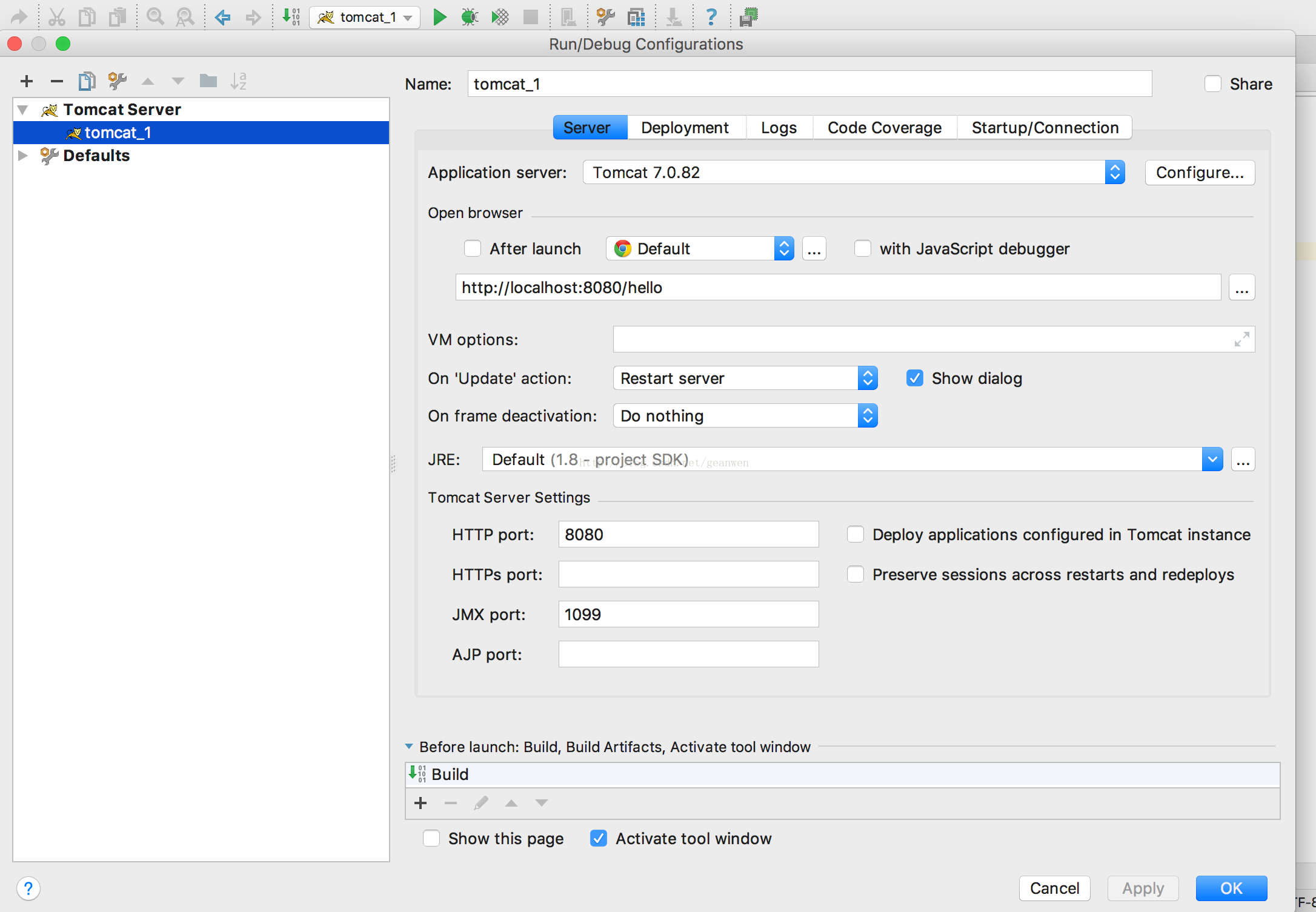Run tomcat_1 with Coverage icon
Screen dimensions: 1316x912
[500, 17]
